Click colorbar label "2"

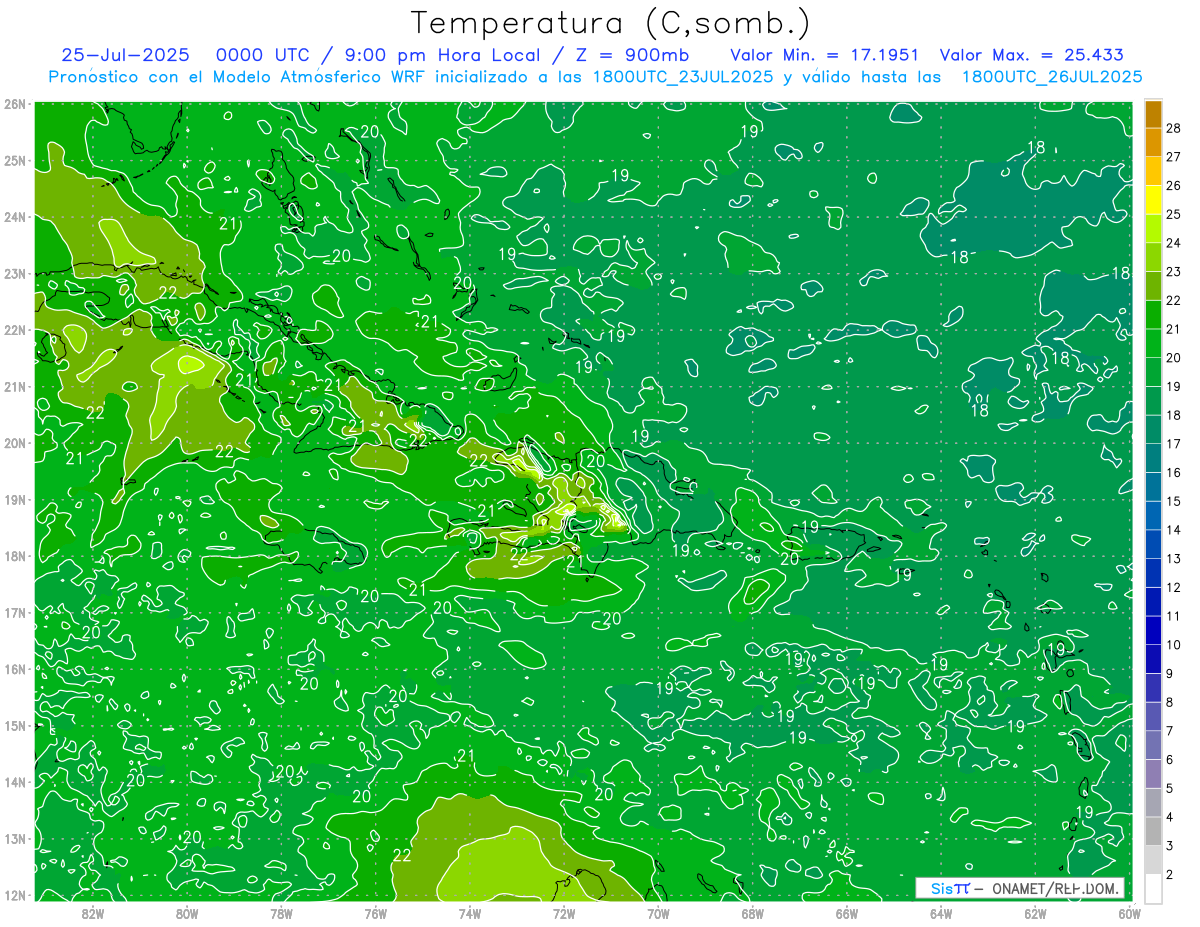1171,875
